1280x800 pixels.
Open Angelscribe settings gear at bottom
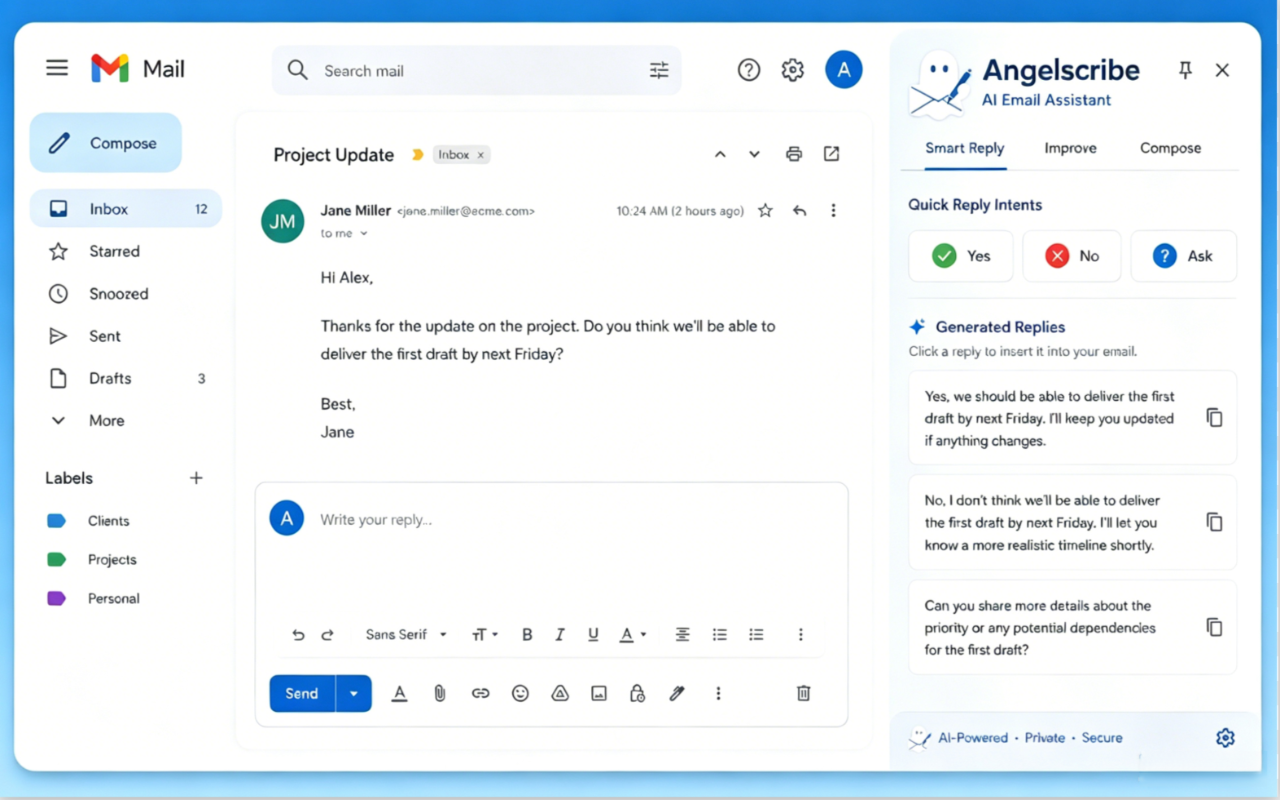pyautogui.click(x=1225, y=738)
